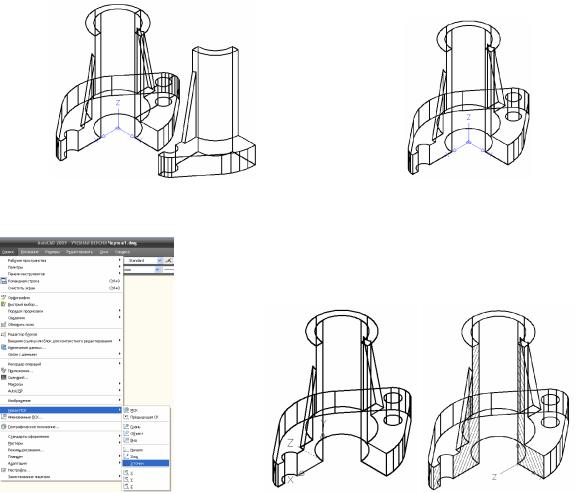The width and height of the screenshot is (578, 493).
Task: Choose Режимы рисования menu entry
Action: tap(61, 450)
